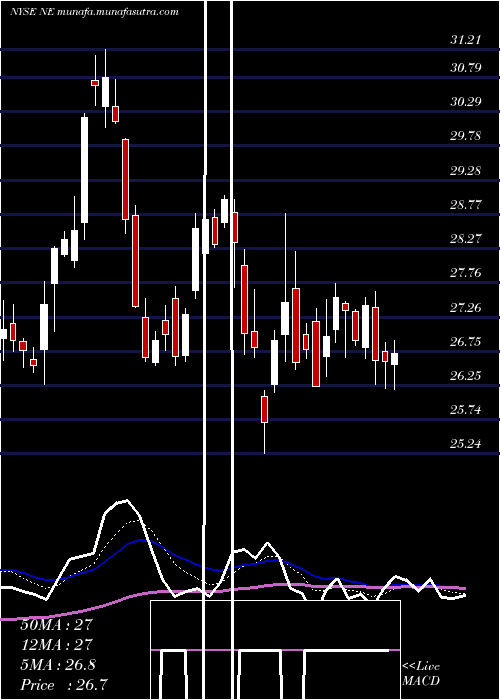Click the 50MA : 27 indicator text
Viewport: 500px width, 700px height.
tap(56, 624)
